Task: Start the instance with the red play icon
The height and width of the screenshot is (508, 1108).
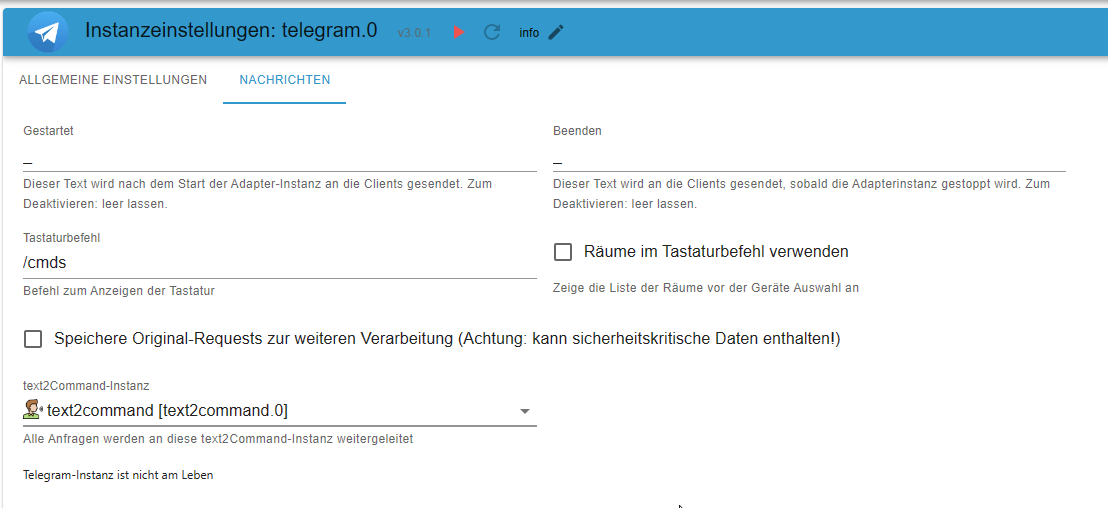Action: (459, 32)
